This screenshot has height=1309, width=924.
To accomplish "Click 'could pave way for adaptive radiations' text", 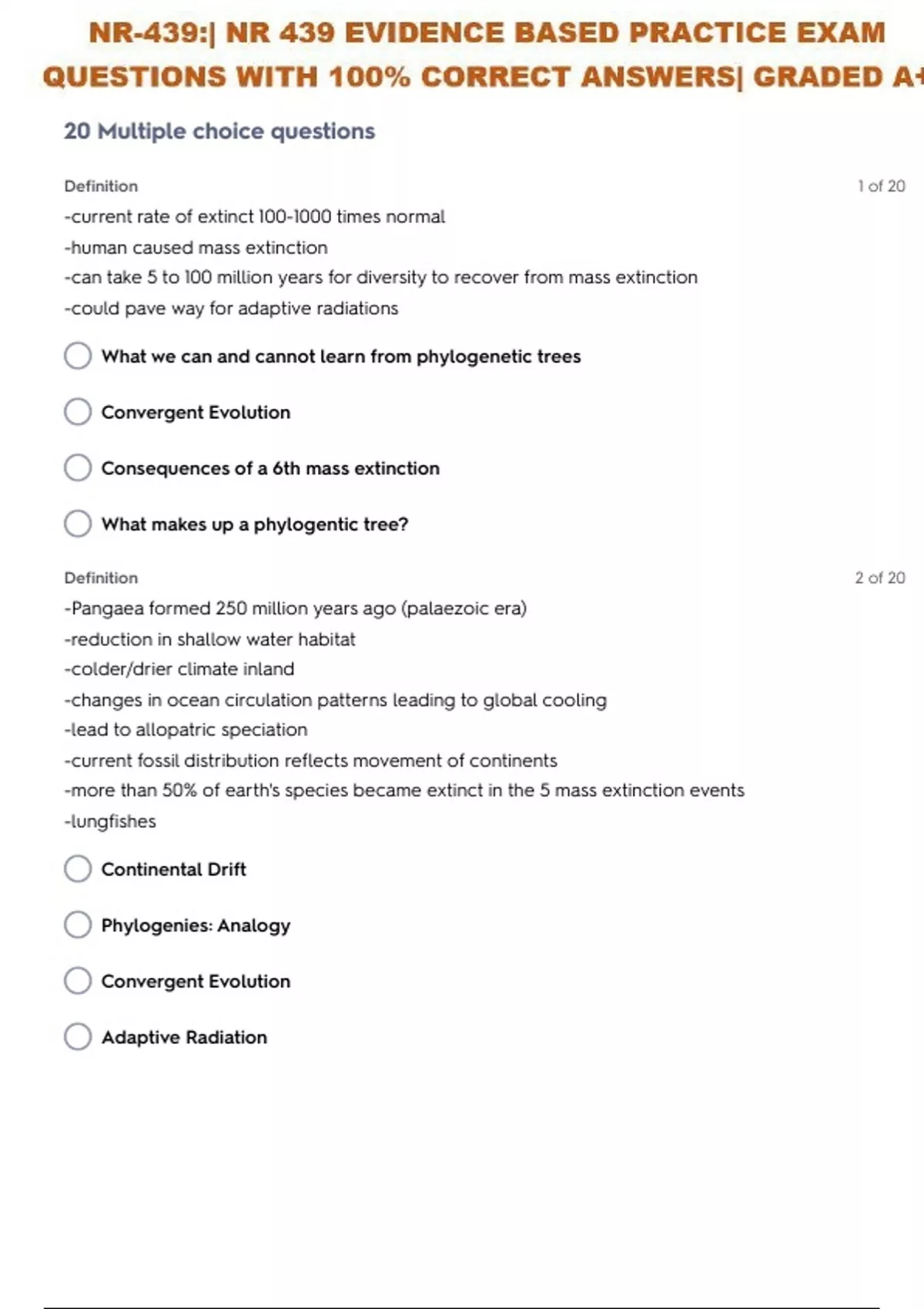I will pyautogui.click(x=231, y=308).
